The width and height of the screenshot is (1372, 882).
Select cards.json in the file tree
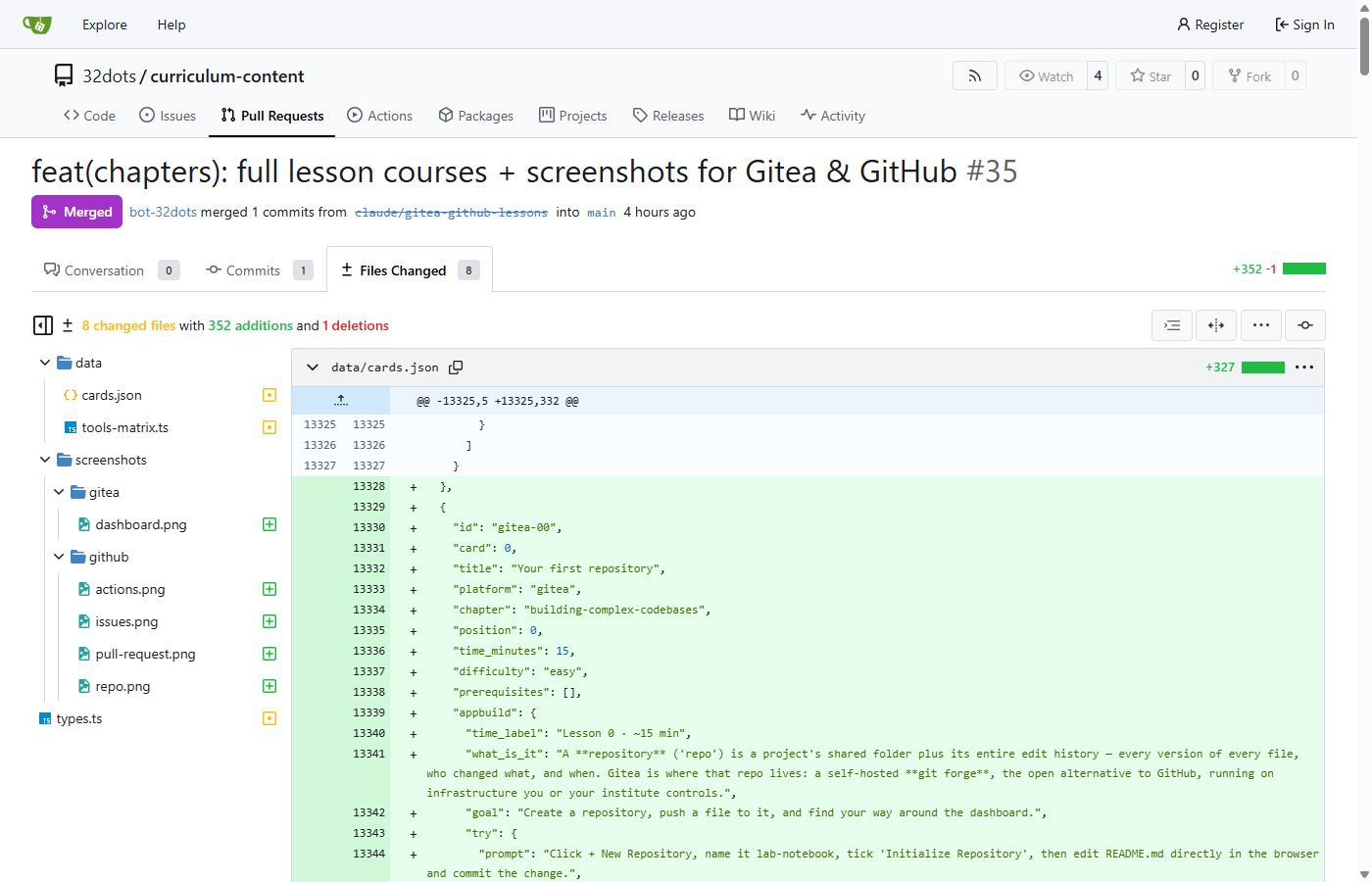(x=111, y=395)
